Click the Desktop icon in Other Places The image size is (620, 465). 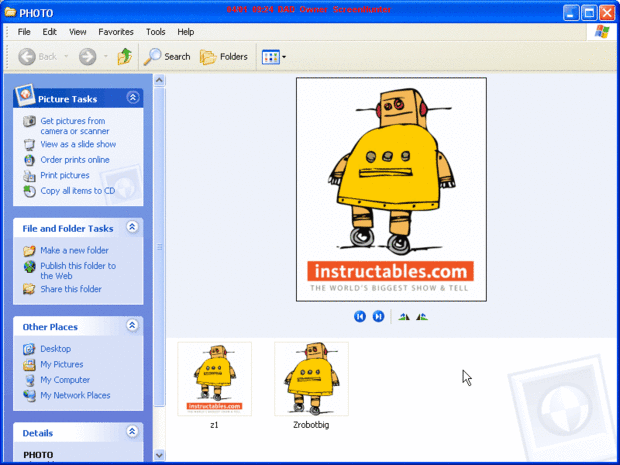pyautogui.click(x=29, y=349)
